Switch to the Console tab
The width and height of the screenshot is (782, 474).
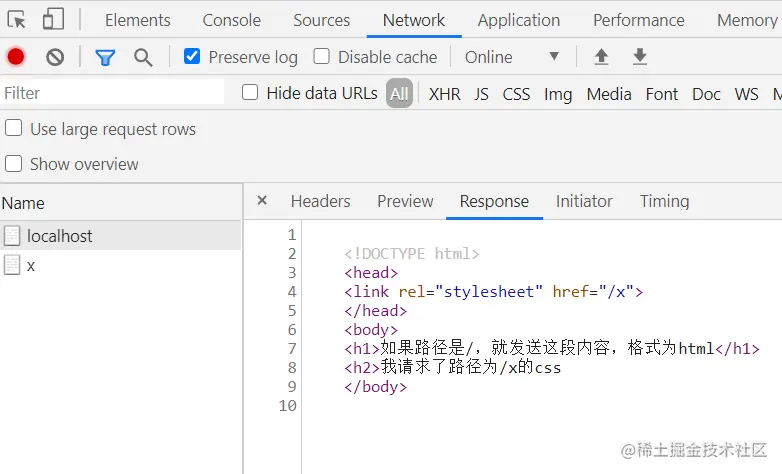click(x=231, y=20)
